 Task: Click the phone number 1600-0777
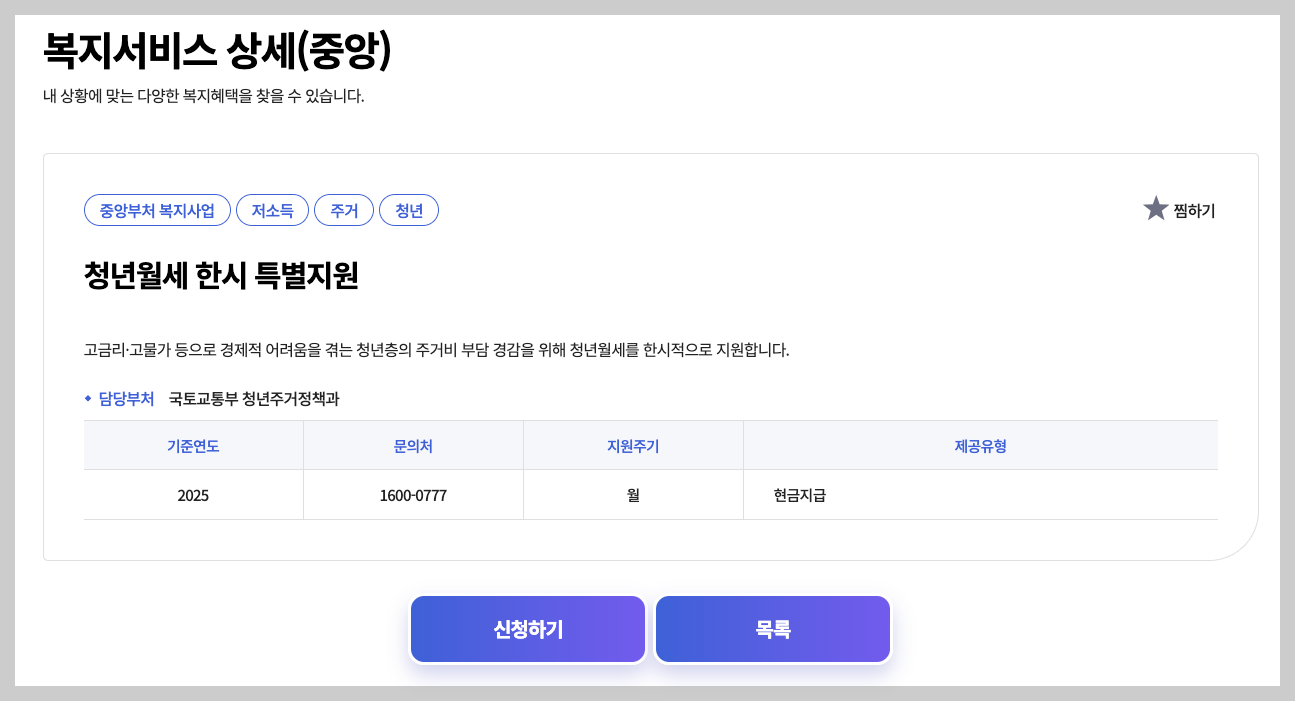(x=413, y=494)
